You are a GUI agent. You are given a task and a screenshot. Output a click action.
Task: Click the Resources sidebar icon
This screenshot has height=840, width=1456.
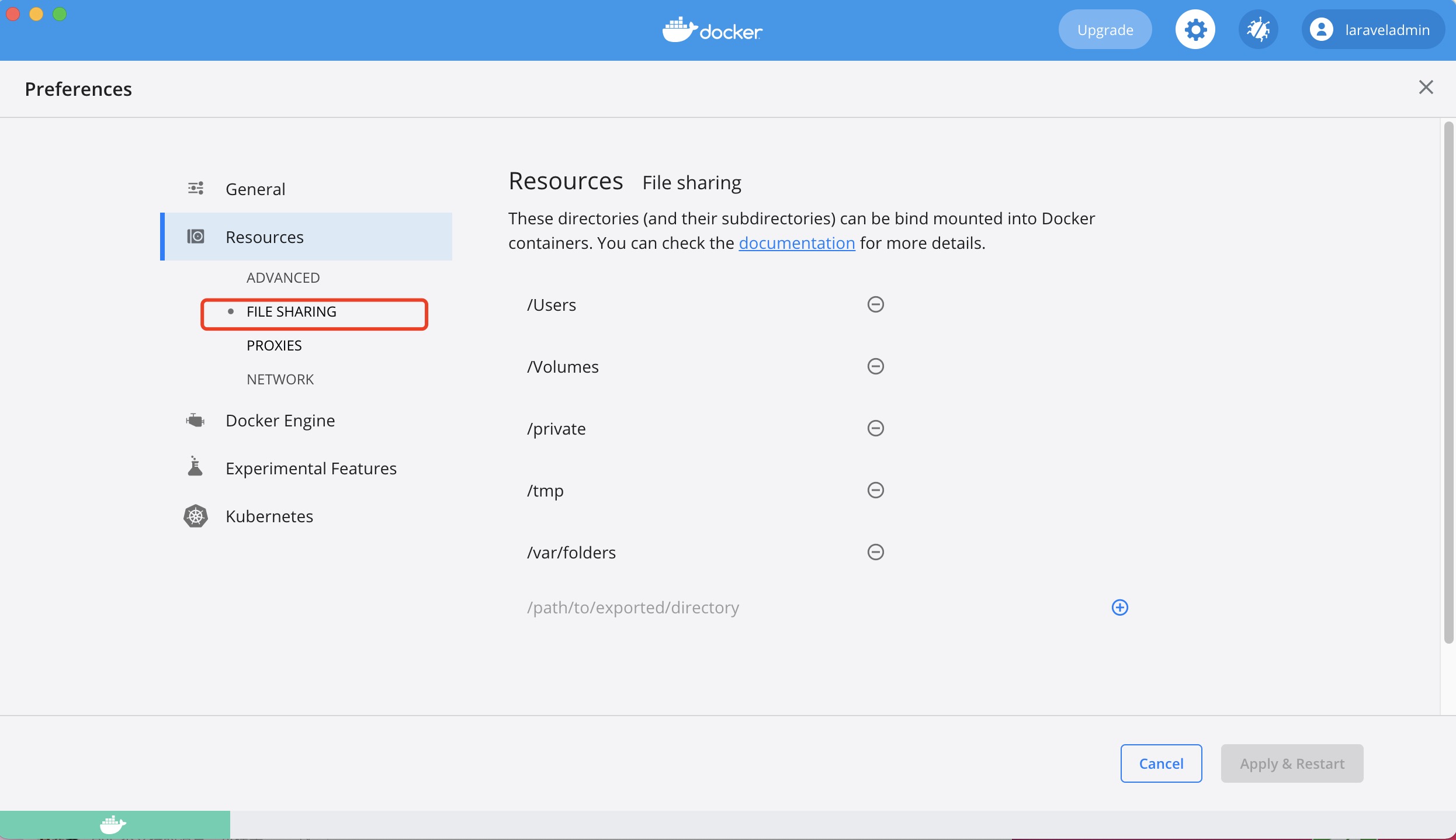click(197, 236)
